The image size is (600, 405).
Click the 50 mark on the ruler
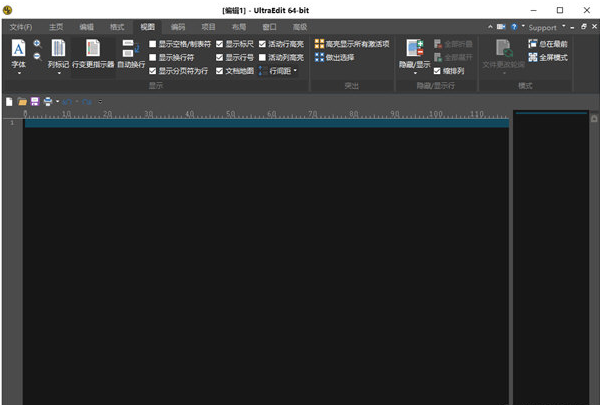pos(231,114)
